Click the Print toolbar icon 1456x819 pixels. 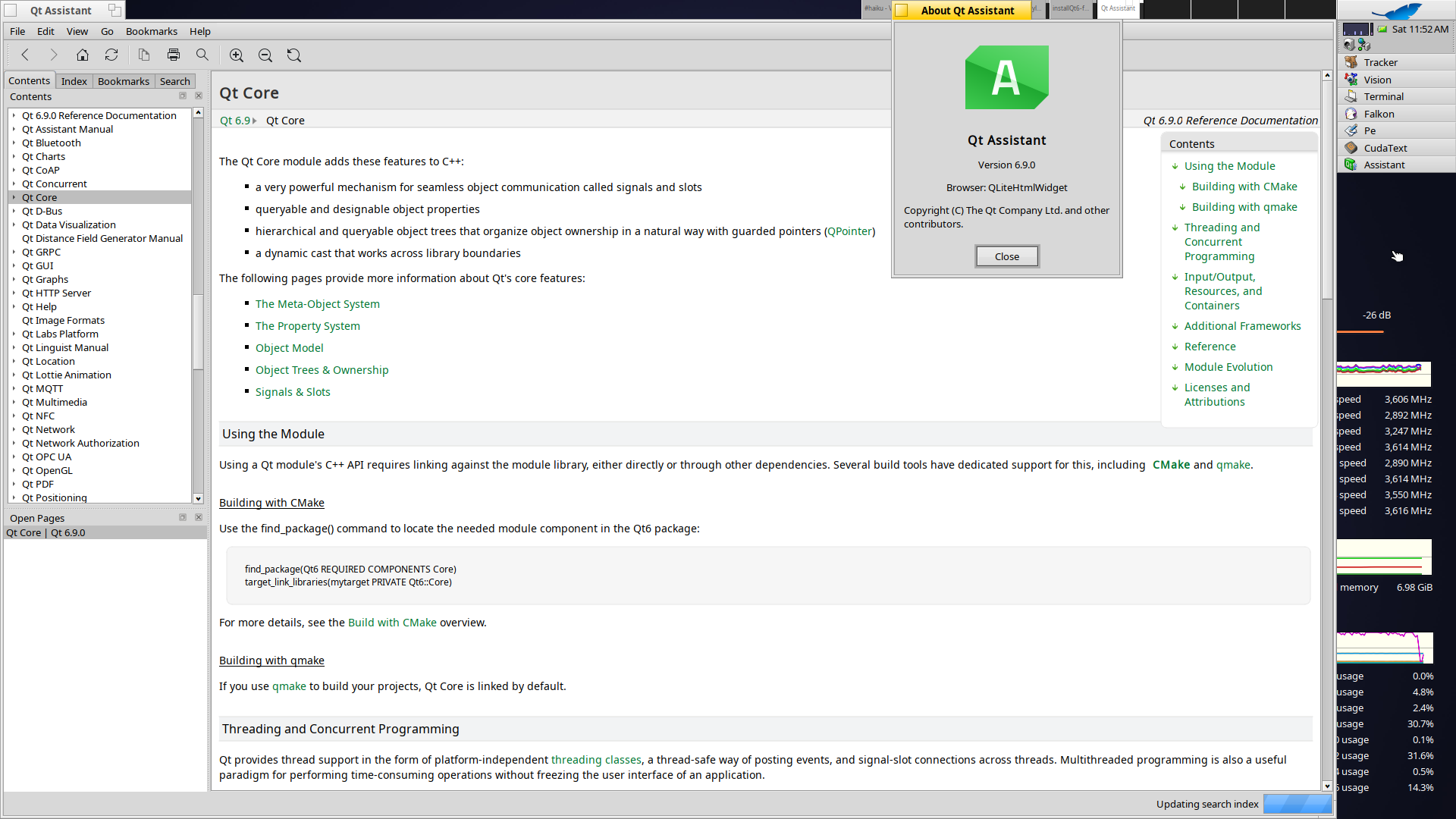tap(174, 55)
